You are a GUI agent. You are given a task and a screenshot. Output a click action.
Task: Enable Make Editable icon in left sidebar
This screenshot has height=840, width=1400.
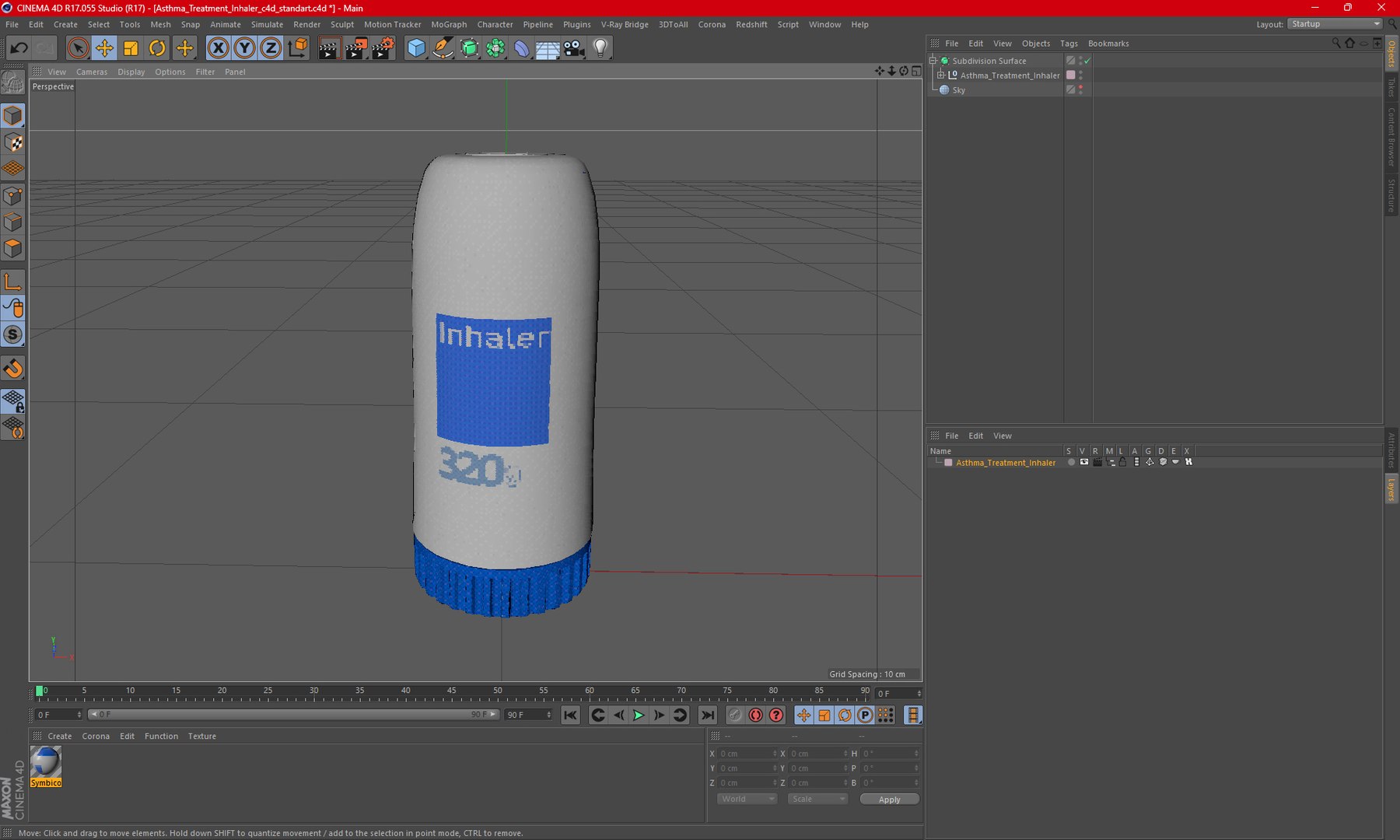pos(13,82)
